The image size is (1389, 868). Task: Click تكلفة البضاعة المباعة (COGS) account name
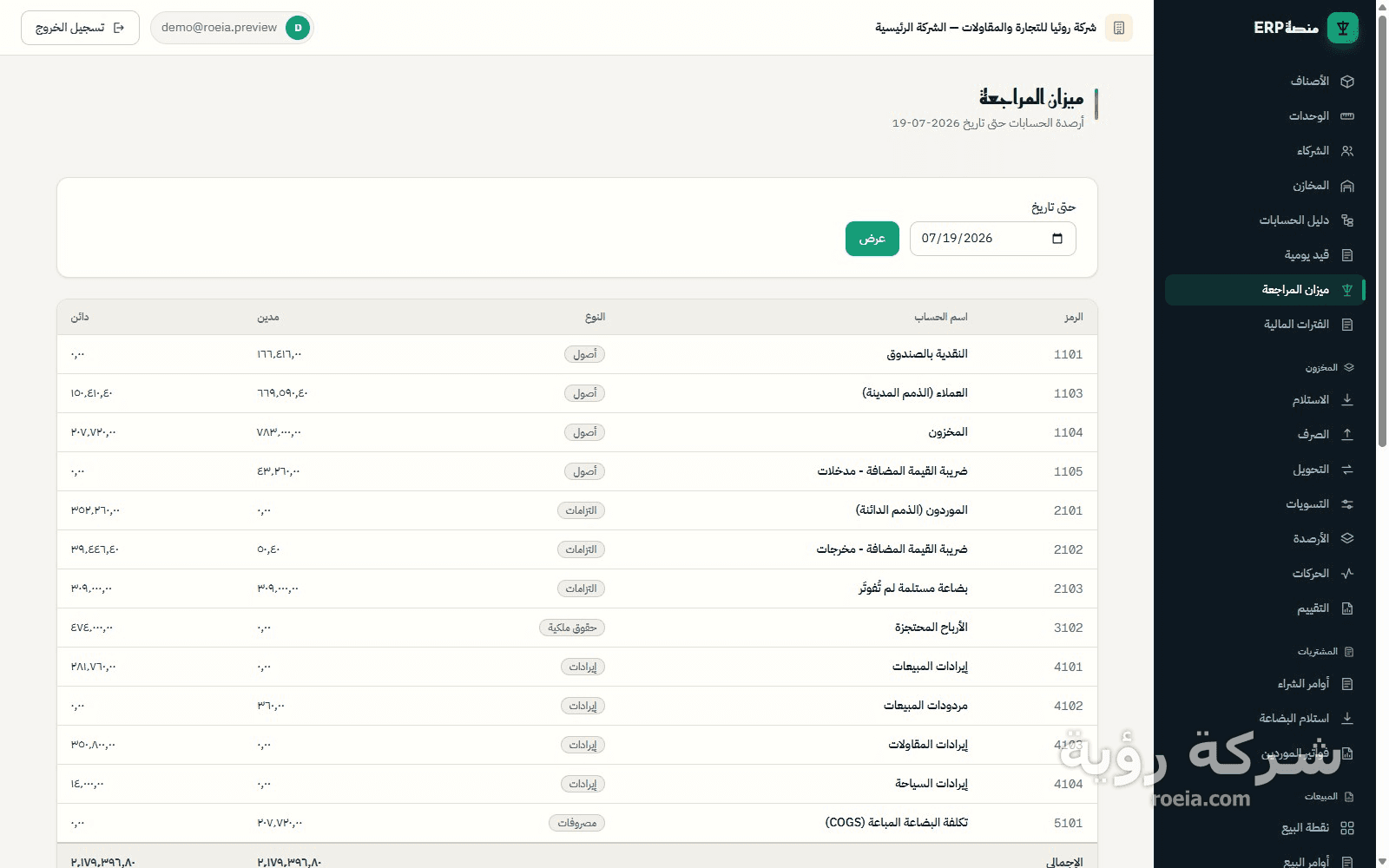coord(897,823)
